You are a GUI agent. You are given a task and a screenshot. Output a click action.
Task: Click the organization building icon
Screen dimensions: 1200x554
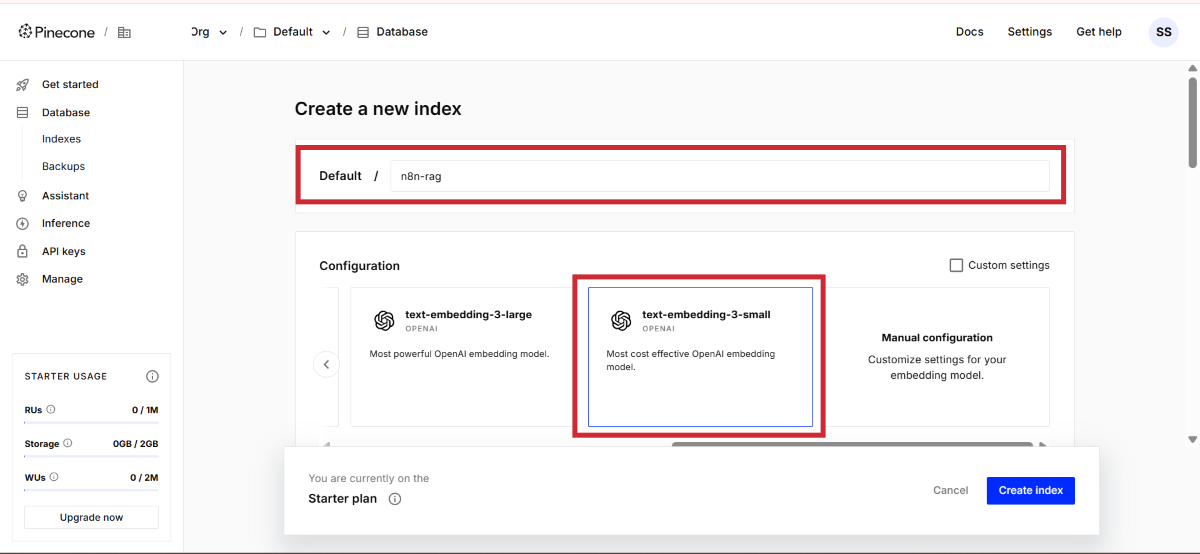124,32
